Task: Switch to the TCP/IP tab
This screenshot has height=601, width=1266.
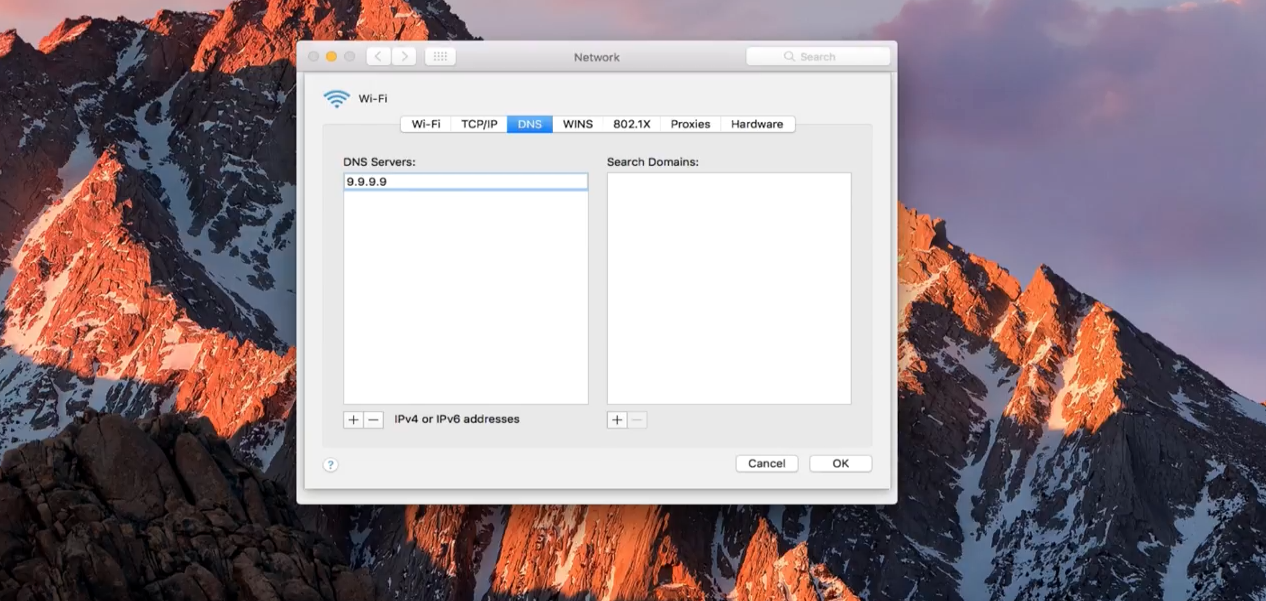Action: [x=479, y=124]
